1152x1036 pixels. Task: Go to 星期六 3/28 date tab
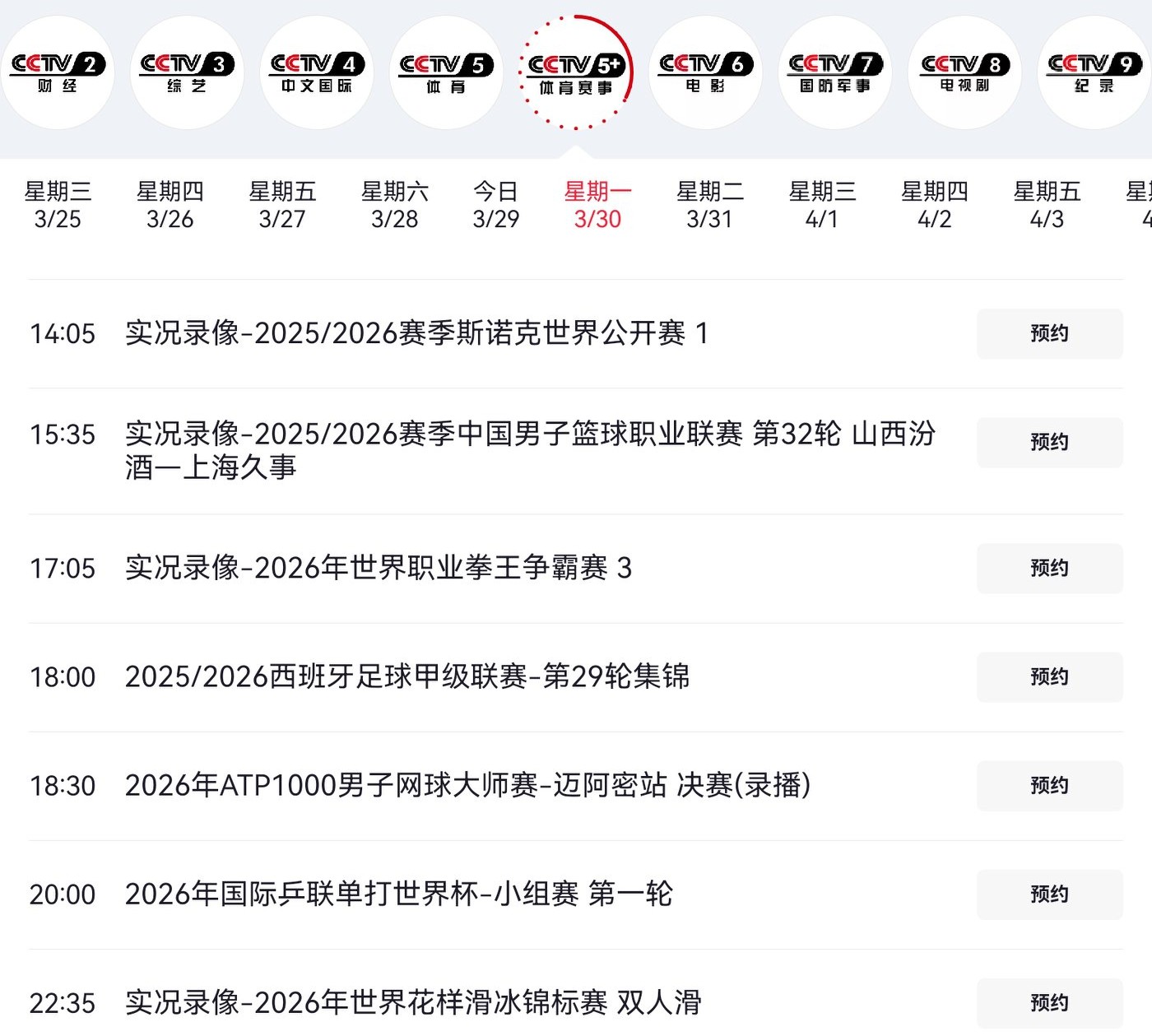tap(394, 205)
